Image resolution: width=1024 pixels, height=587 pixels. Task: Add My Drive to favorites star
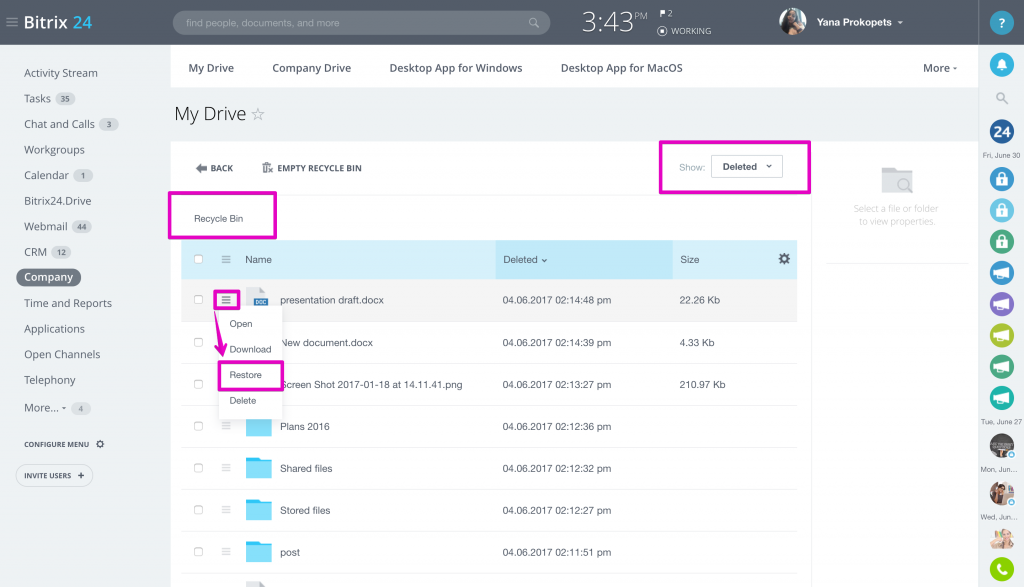[258, 114]
